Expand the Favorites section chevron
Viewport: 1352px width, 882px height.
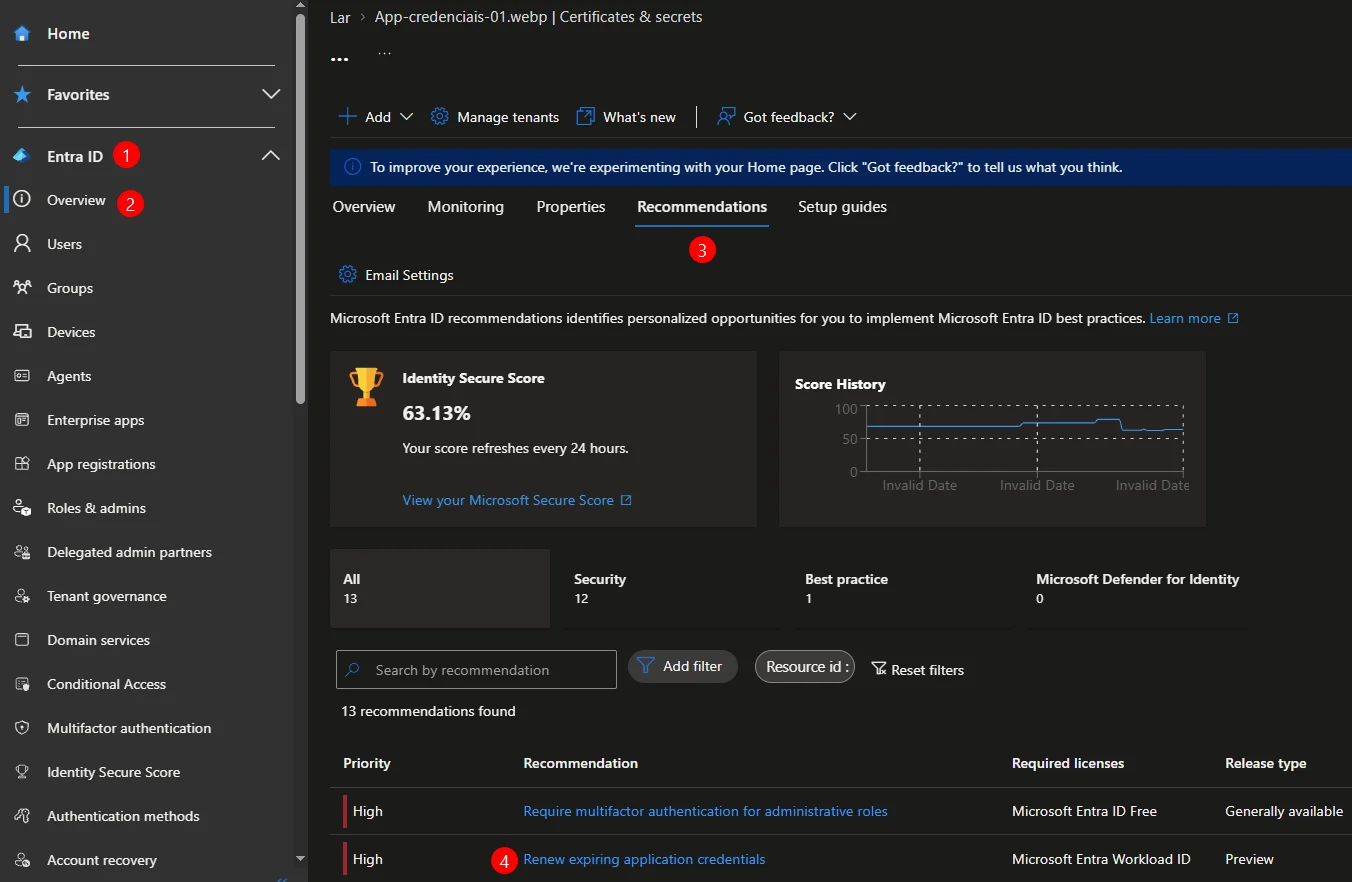(x=271, y=94)
